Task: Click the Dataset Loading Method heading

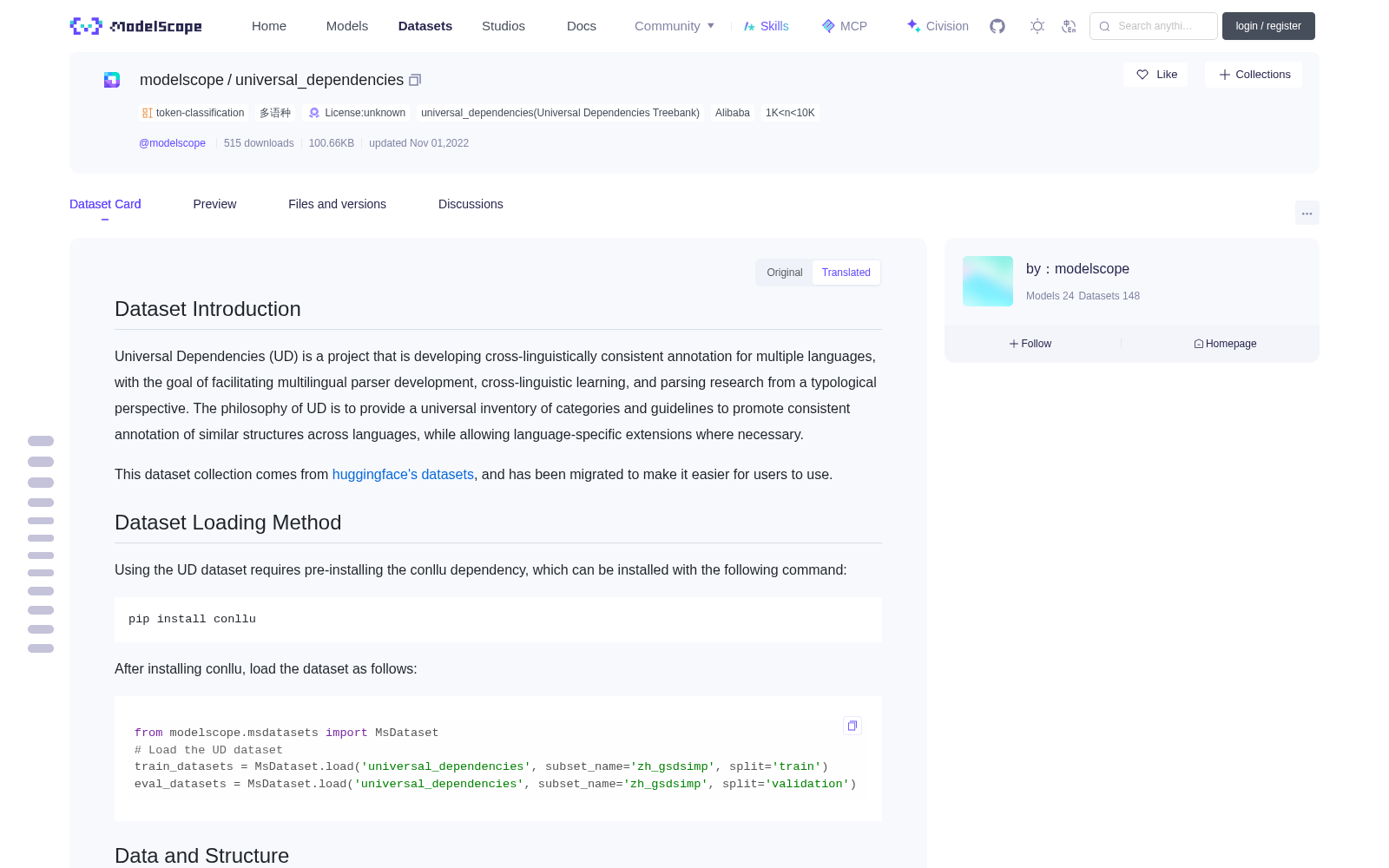Action: tap(227, 523)
